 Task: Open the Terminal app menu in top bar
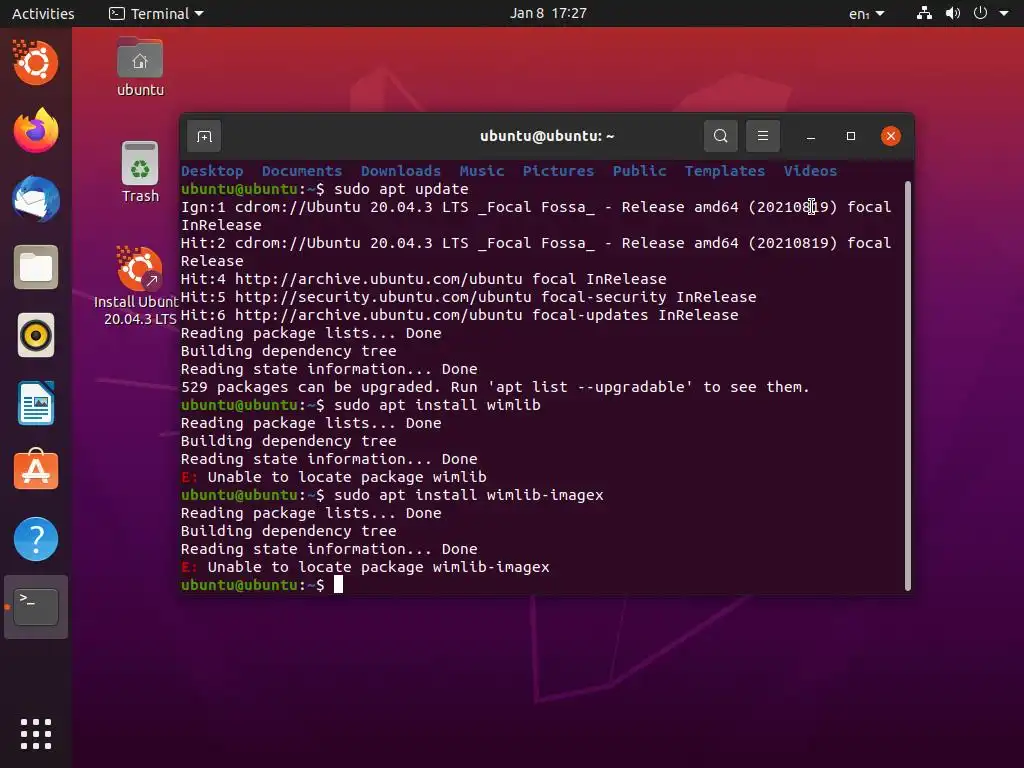156,13
